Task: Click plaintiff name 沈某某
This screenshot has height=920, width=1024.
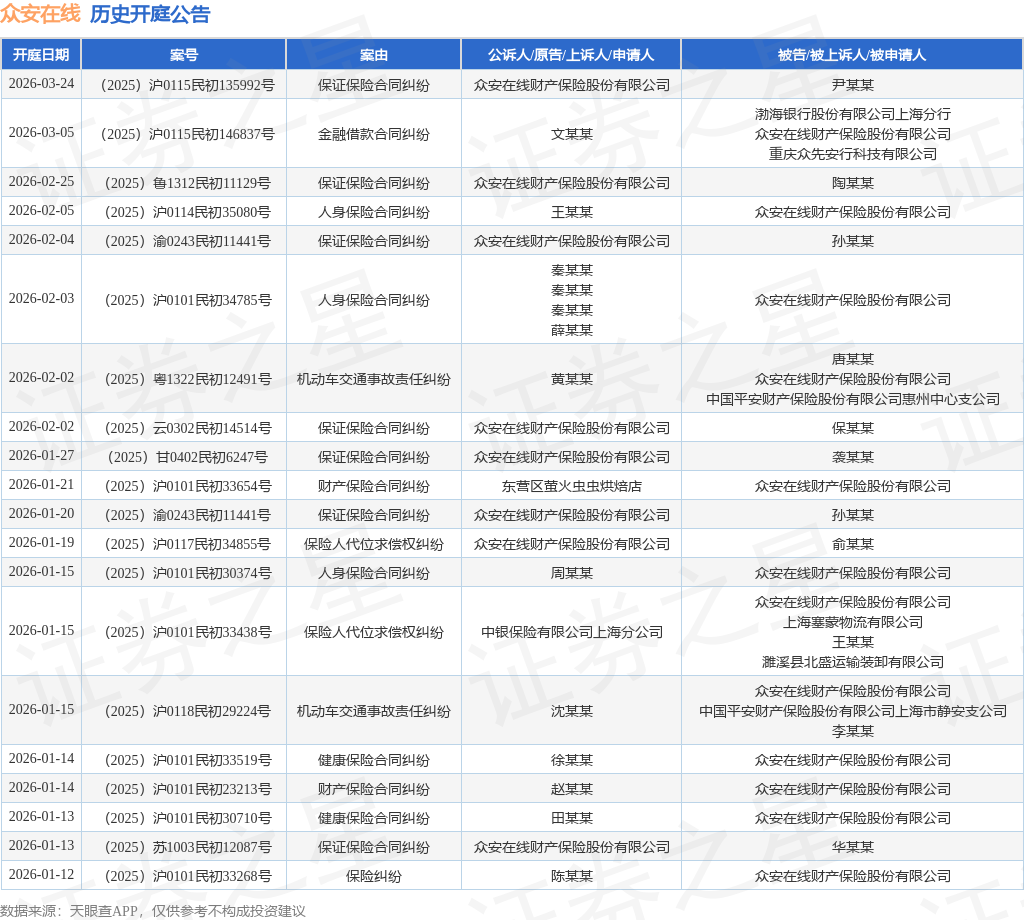Action: coord(571,711)
